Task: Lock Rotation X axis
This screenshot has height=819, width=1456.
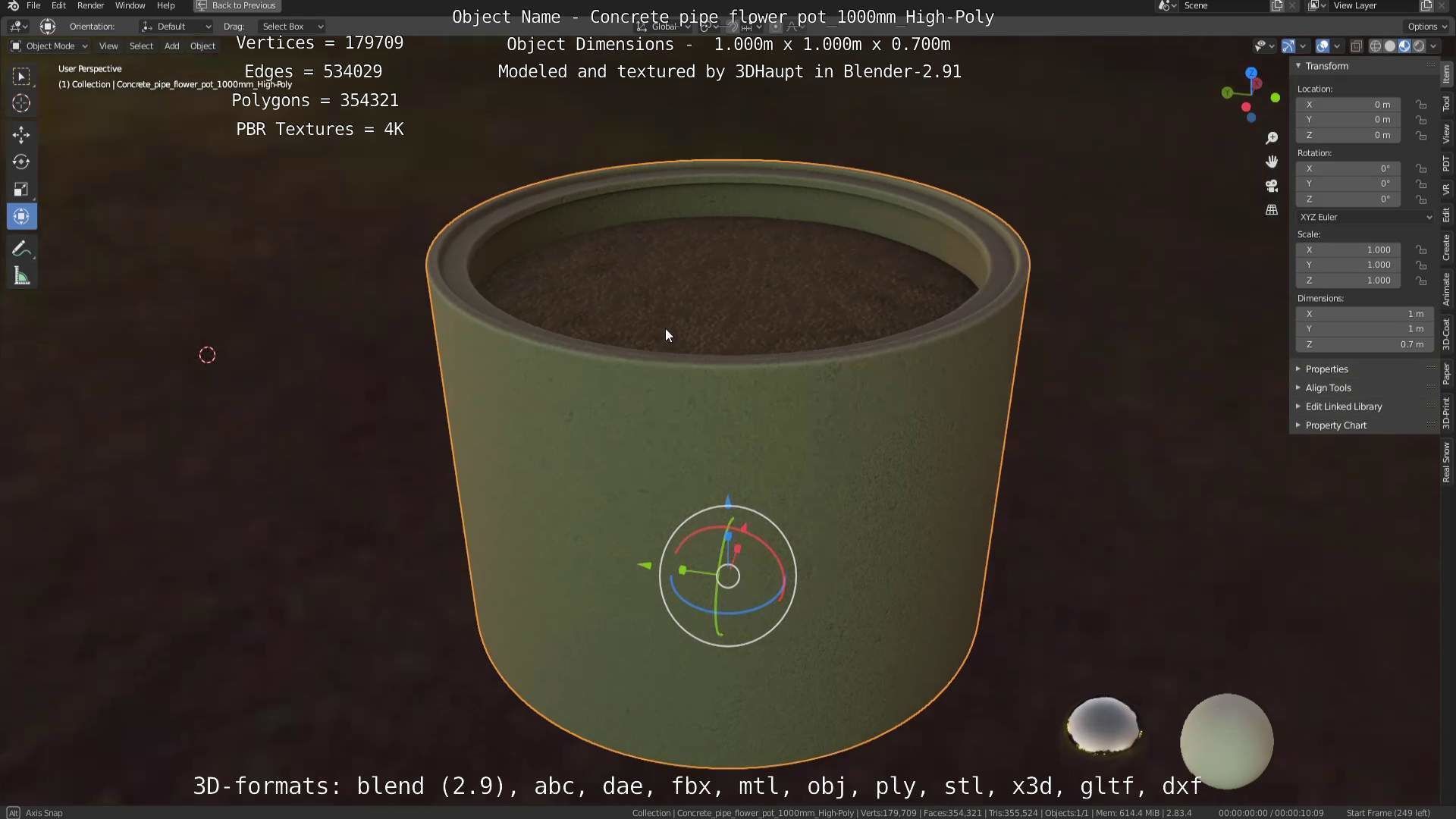Action: pos(1421,168)
